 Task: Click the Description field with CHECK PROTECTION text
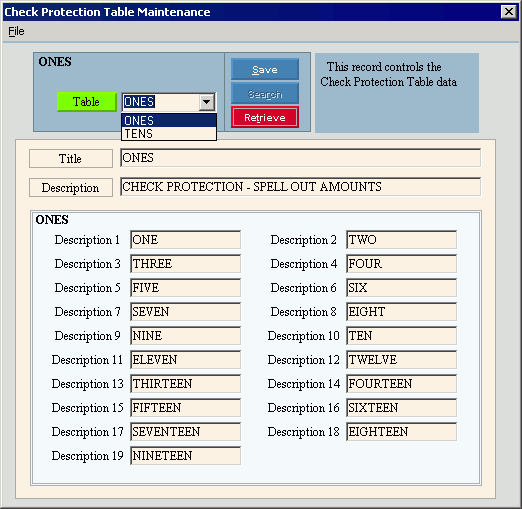point(300,187)
